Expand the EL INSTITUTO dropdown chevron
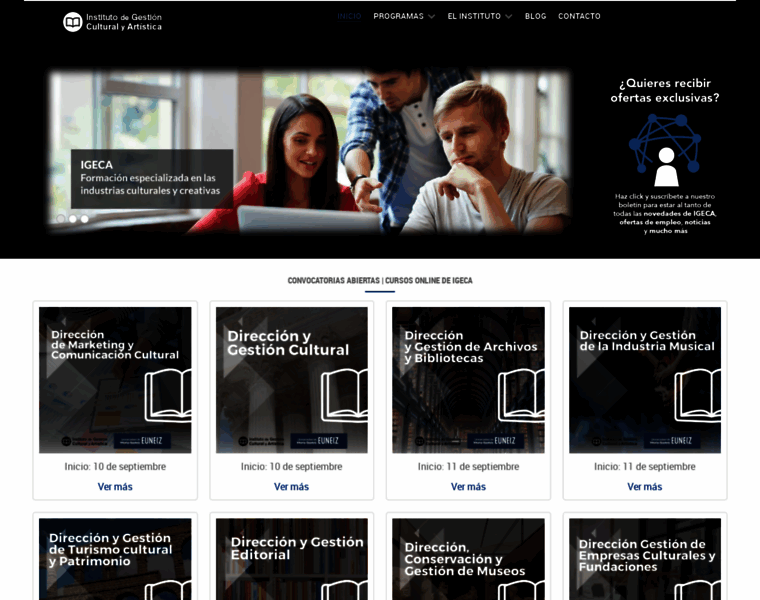The height and width of the screenshot is (600, 760). pos(508,16)
